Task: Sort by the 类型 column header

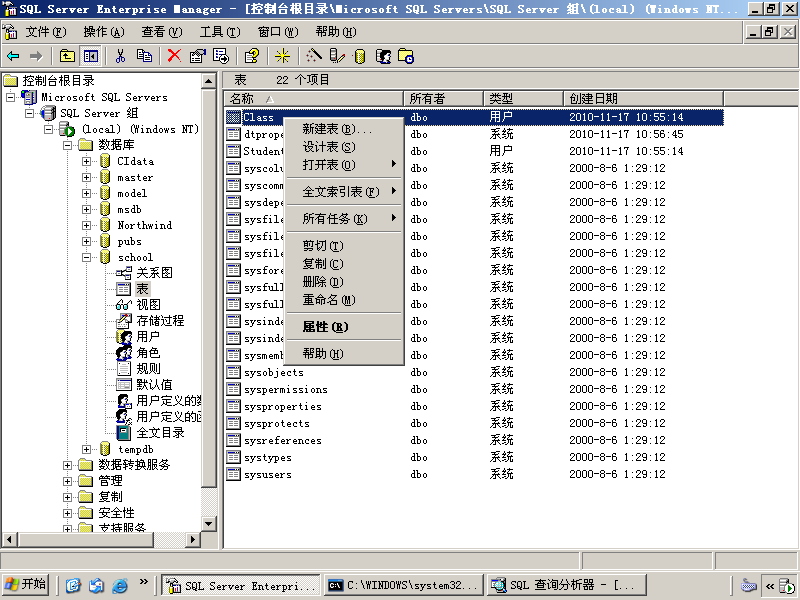Action: click(523, 98)
